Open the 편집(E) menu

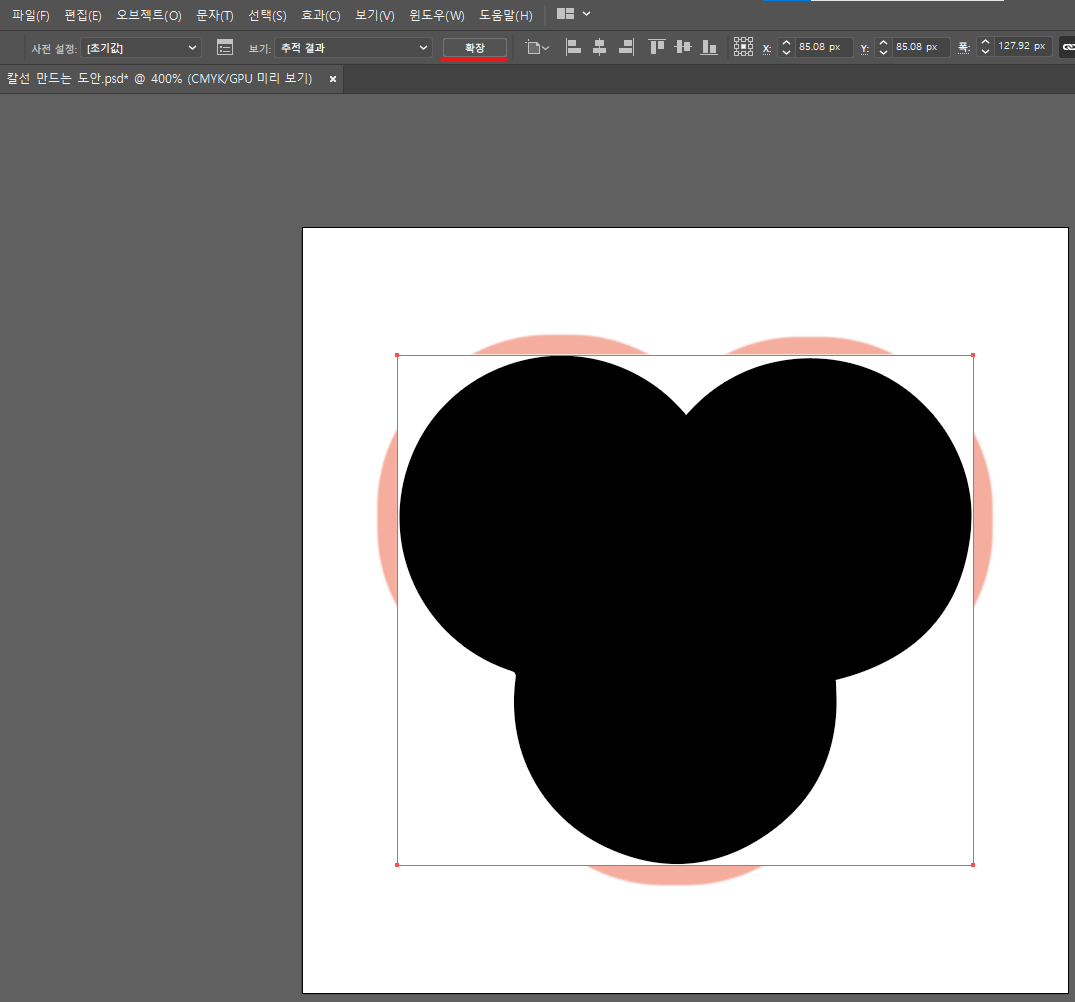(x=83, y=15)
